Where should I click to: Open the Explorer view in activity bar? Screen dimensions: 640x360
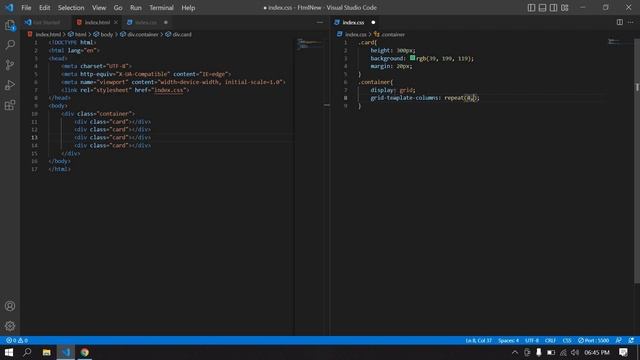coord(10,25)
